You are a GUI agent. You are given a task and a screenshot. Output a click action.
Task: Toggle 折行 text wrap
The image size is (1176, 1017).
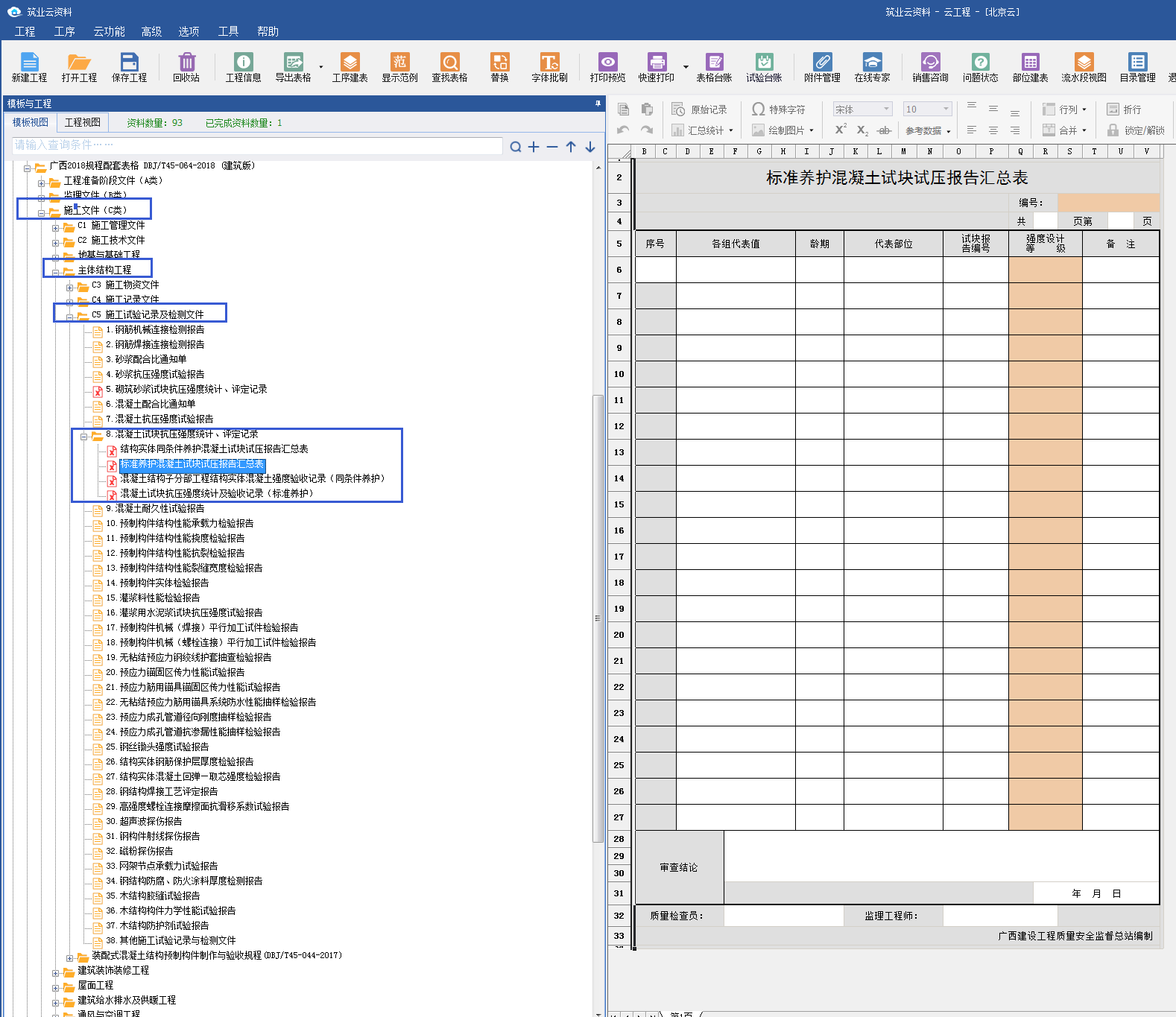point(1125,110)
